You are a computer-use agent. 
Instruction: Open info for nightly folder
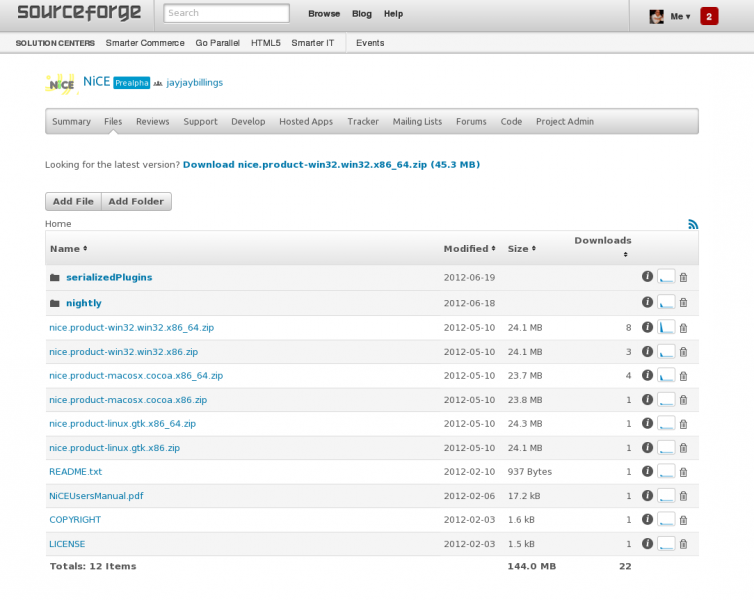point(647,302)
